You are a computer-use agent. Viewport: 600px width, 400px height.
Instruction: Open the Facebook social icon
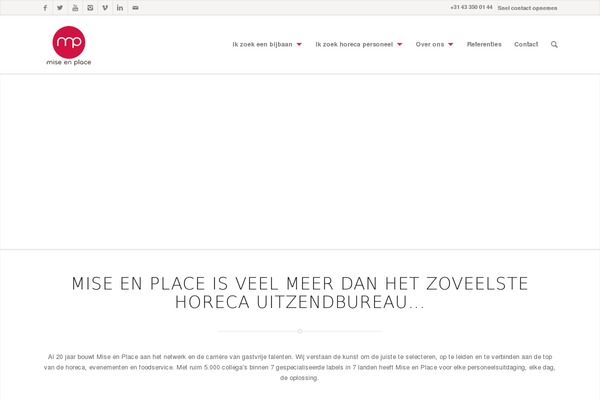(45, 8)
